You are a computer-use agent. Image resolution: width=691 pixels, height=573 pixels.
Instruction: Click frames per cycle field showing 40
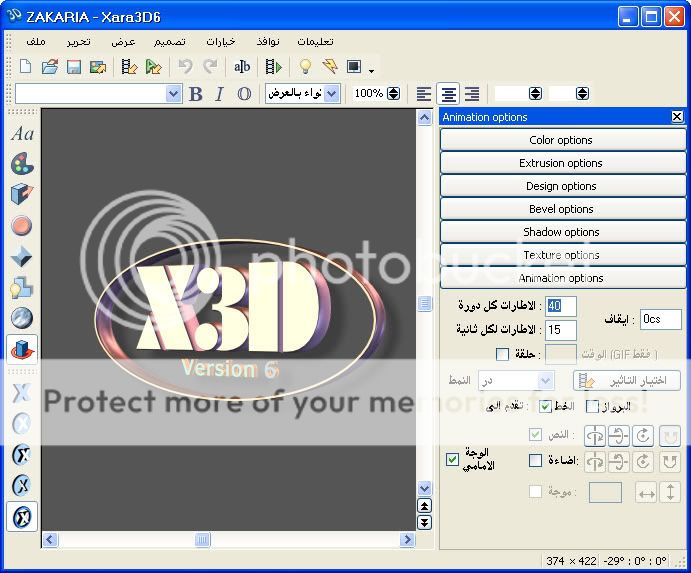[561, 306]
